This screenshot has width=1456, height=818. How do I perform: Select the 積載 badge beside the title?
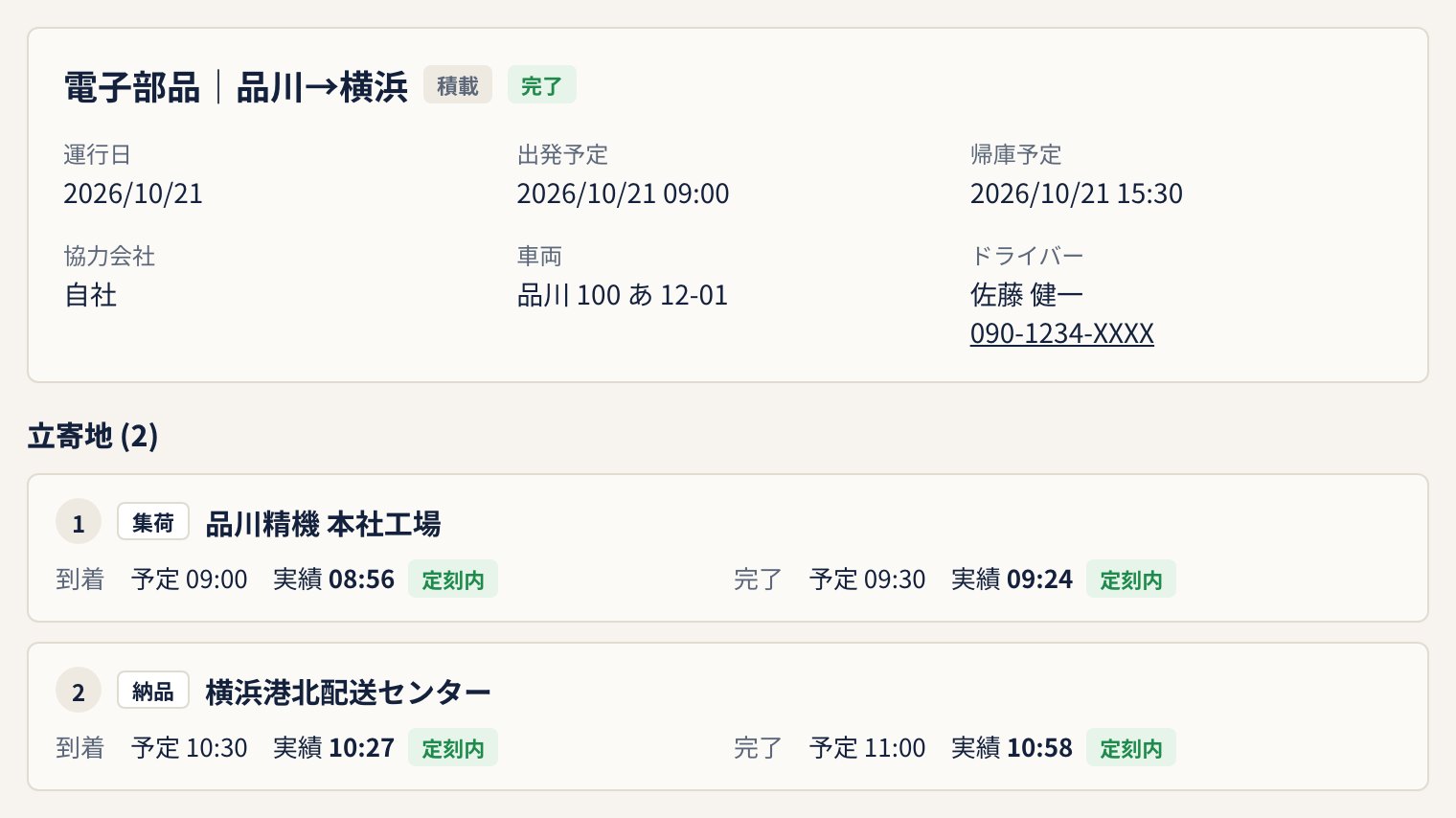click(458, 85)
